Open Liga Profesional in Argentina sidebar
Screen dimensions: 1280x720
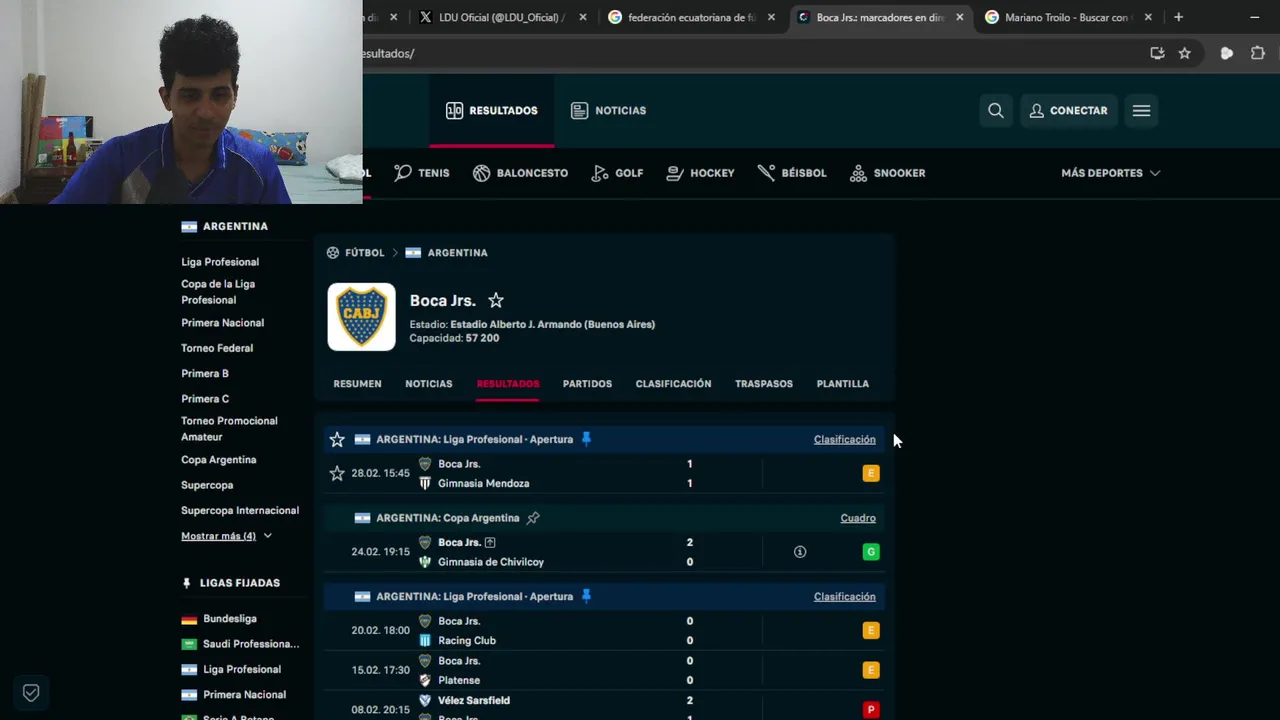point(220,262)
